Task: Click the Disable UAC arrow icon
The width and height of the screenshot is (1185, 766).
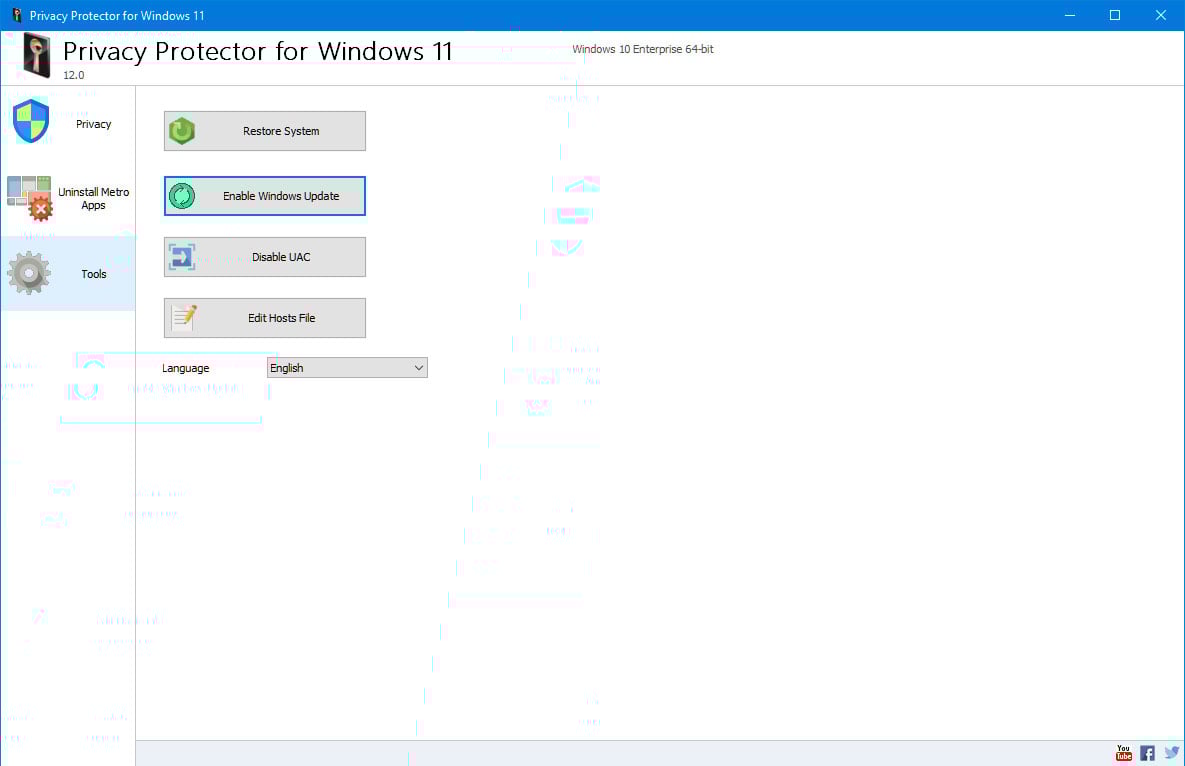Action: point(182,257)
